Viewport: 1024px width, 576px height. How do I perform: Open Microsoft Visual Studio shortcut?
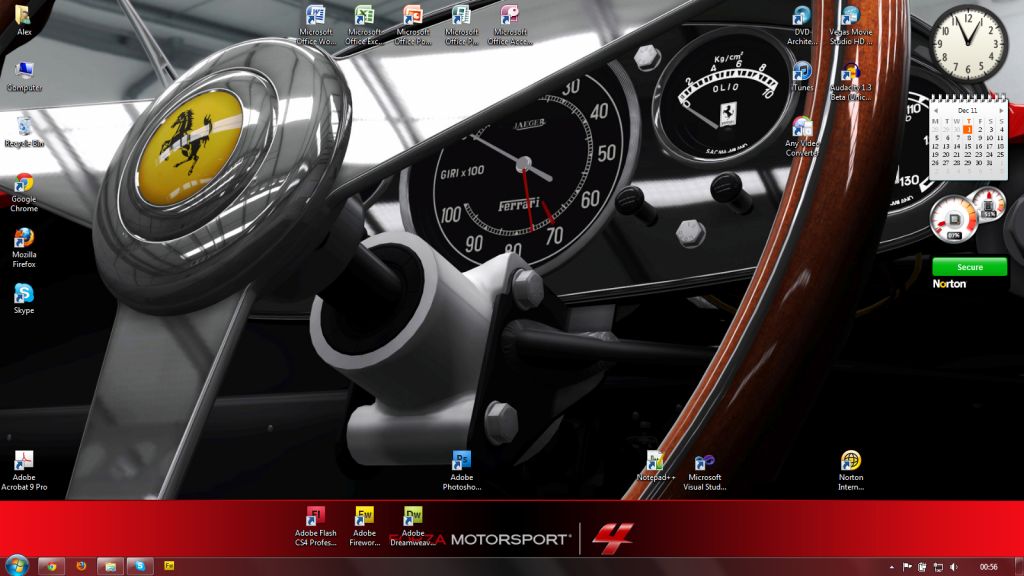705,471
